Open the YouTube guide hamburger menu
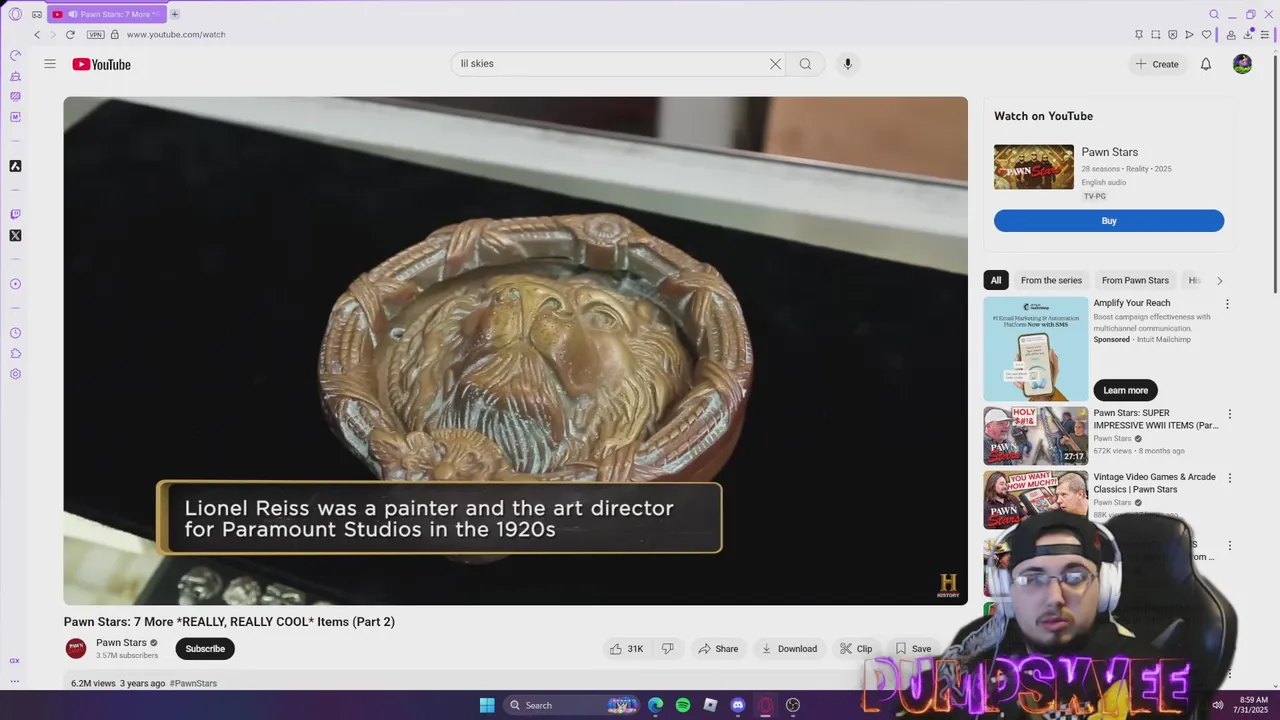The image size is (1280, 720). coord(50,64)
